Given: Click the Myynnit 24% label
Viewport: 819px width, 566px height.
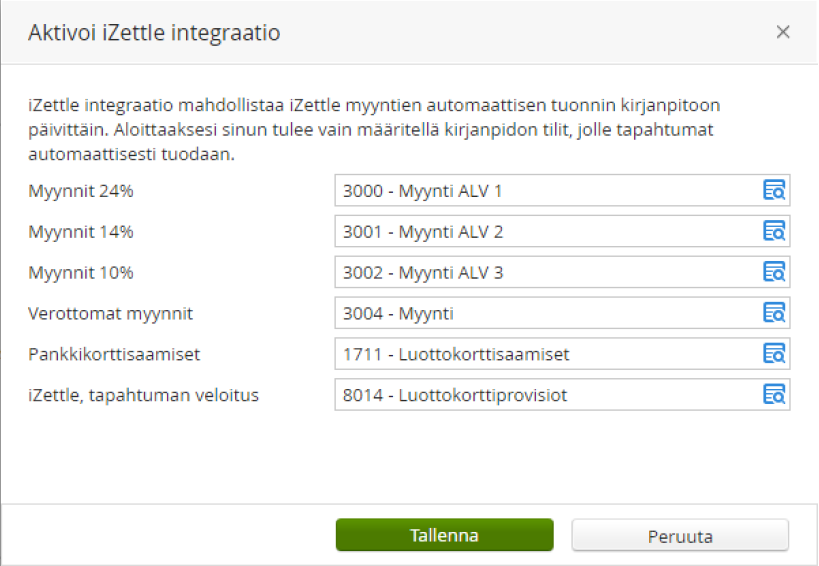Looking at the screenshot, I should pyautogui.click(x=81, y=191).
